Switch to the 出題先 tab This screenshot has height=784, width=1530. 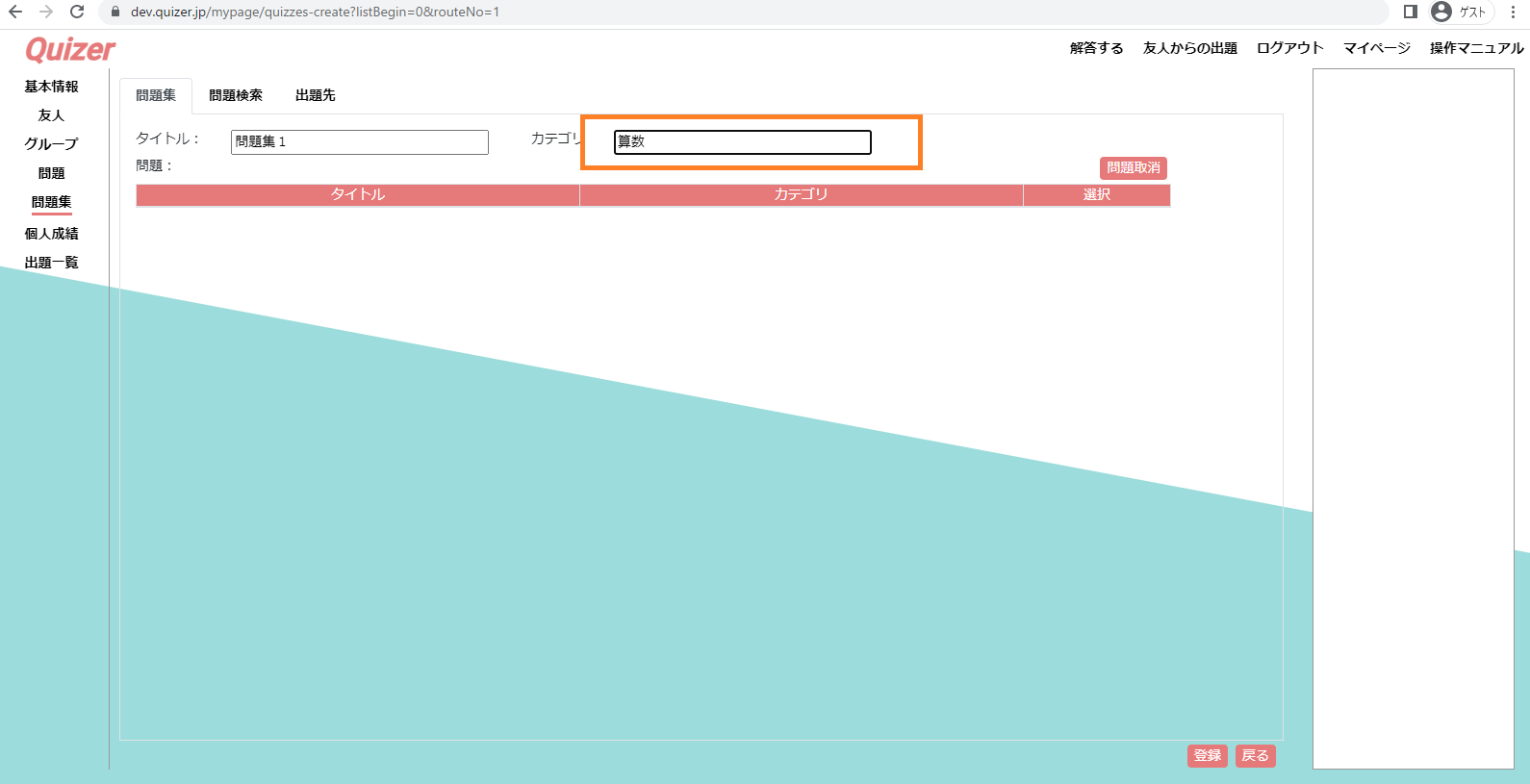[315, 95]
